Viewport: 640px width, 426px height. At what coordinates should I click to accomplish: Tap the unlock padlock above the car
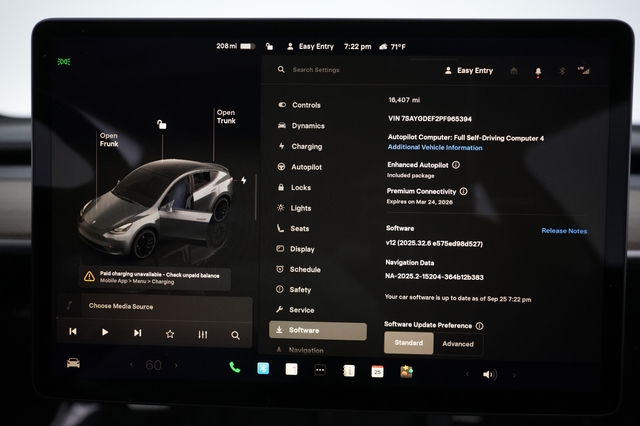(162, 124)
